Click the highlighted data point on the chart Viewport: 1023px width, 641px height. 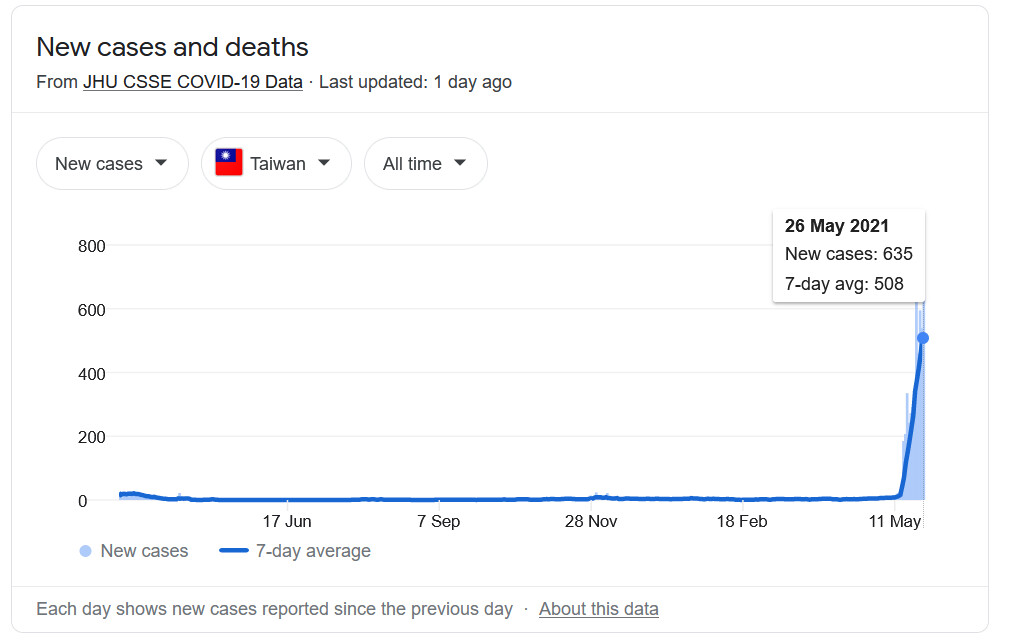[923, 338]
